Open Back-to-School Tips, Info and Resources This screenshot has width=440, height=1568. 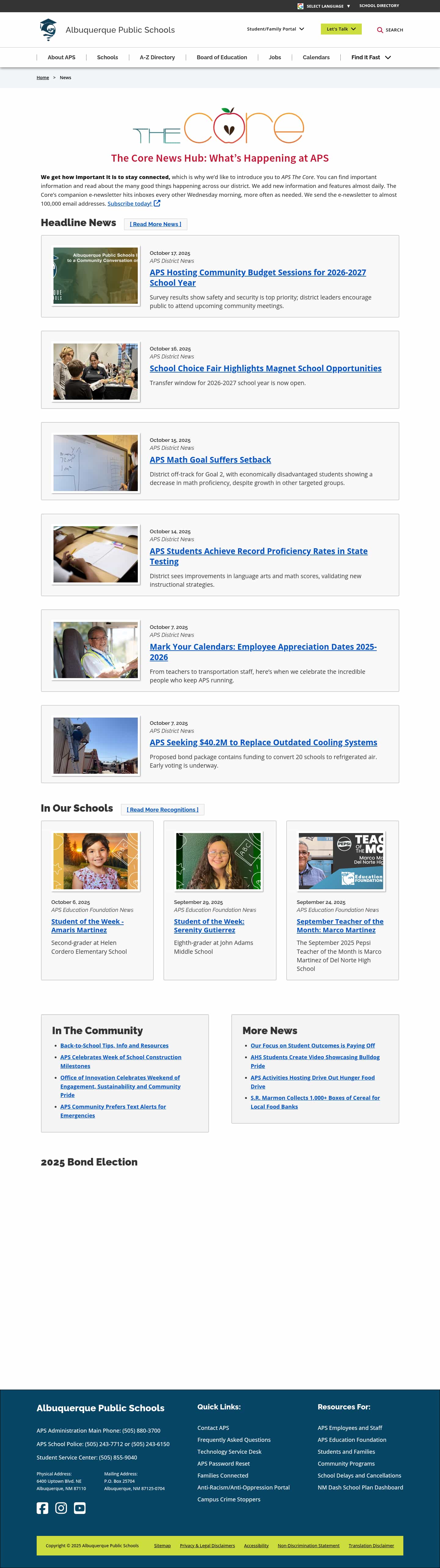pyautogui.click(x=114, y=1046)
